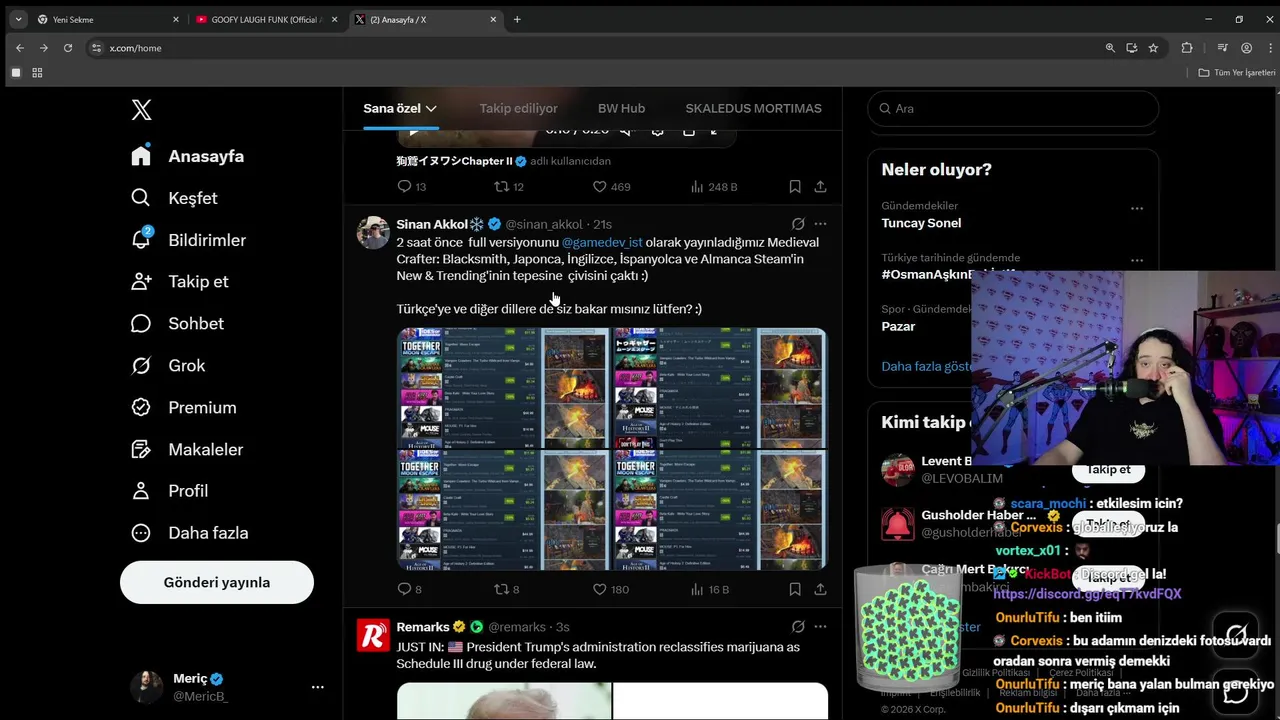
Task: Open Tüm Yer İşaretleri bookmarks folder
Action: (1237, 73)
